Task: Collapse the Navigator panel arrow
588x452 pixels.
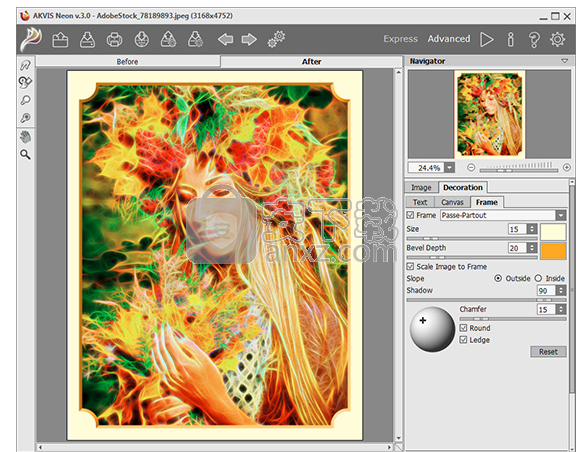Action: (x=565, y=61)
